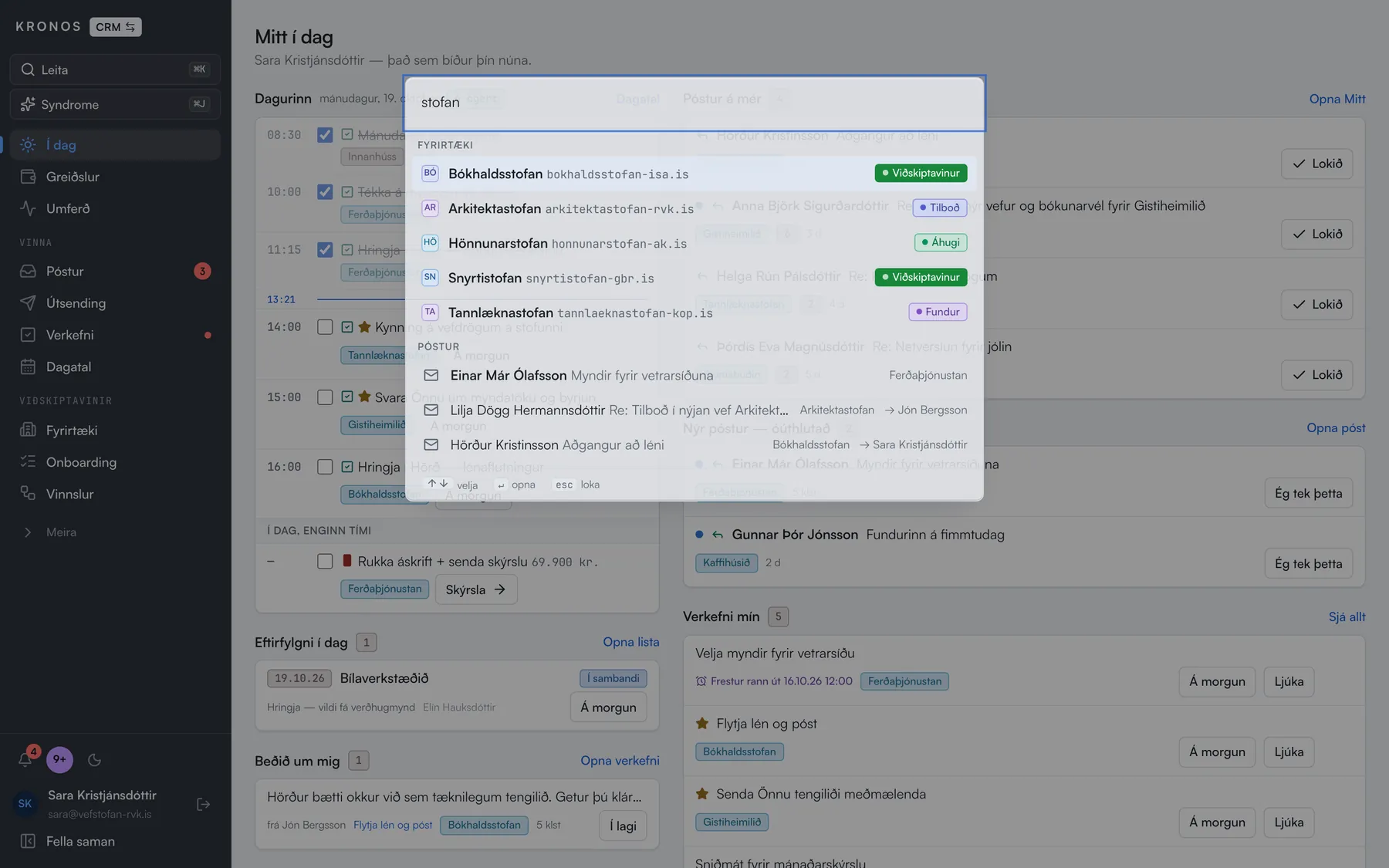Open Útsending send icon in sidebar
Viewport: 1389px width, 868px height.
[28, 303]
